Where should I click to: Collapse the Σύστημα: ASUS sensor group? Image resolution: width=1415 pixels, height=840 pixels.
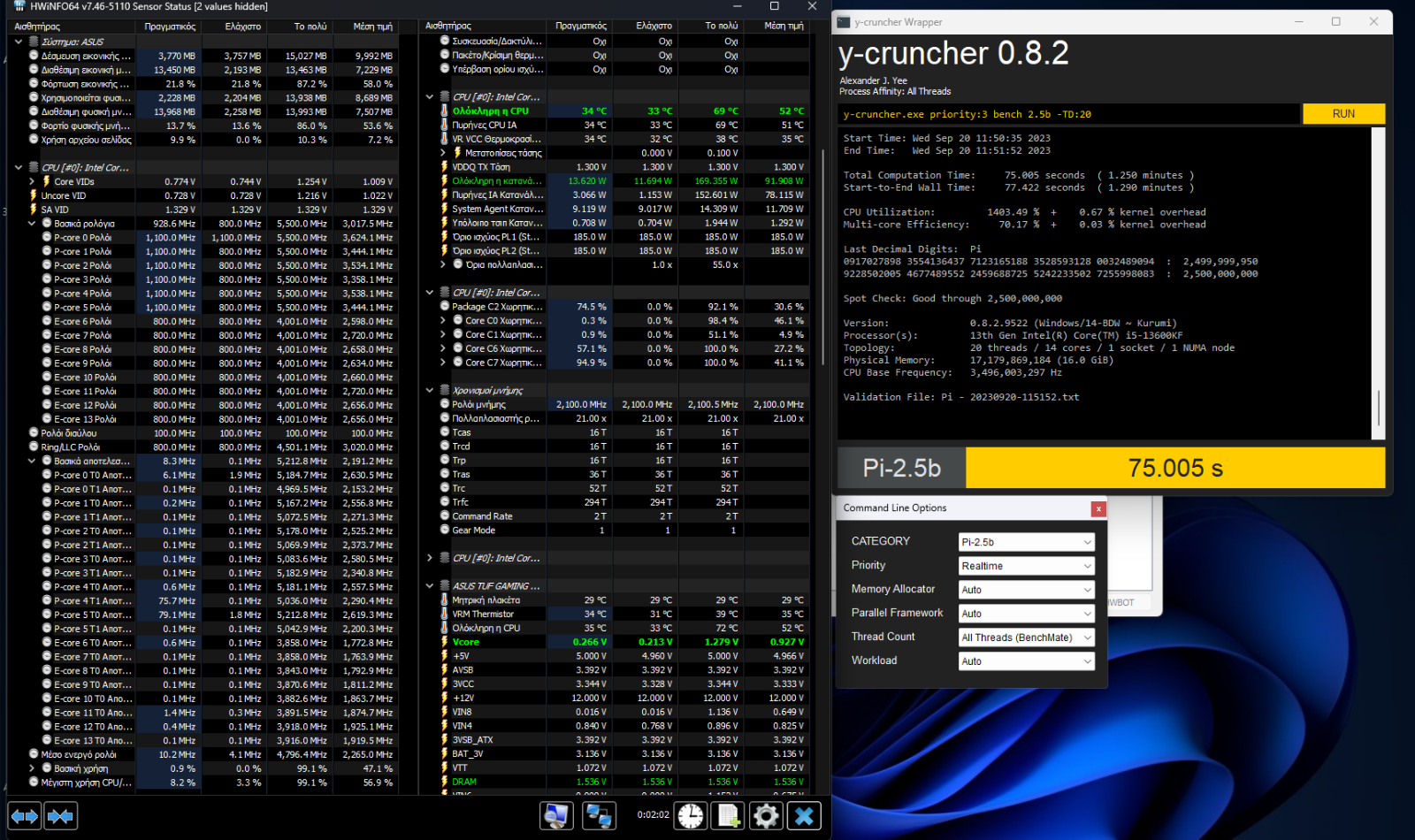tap(19, 42)
